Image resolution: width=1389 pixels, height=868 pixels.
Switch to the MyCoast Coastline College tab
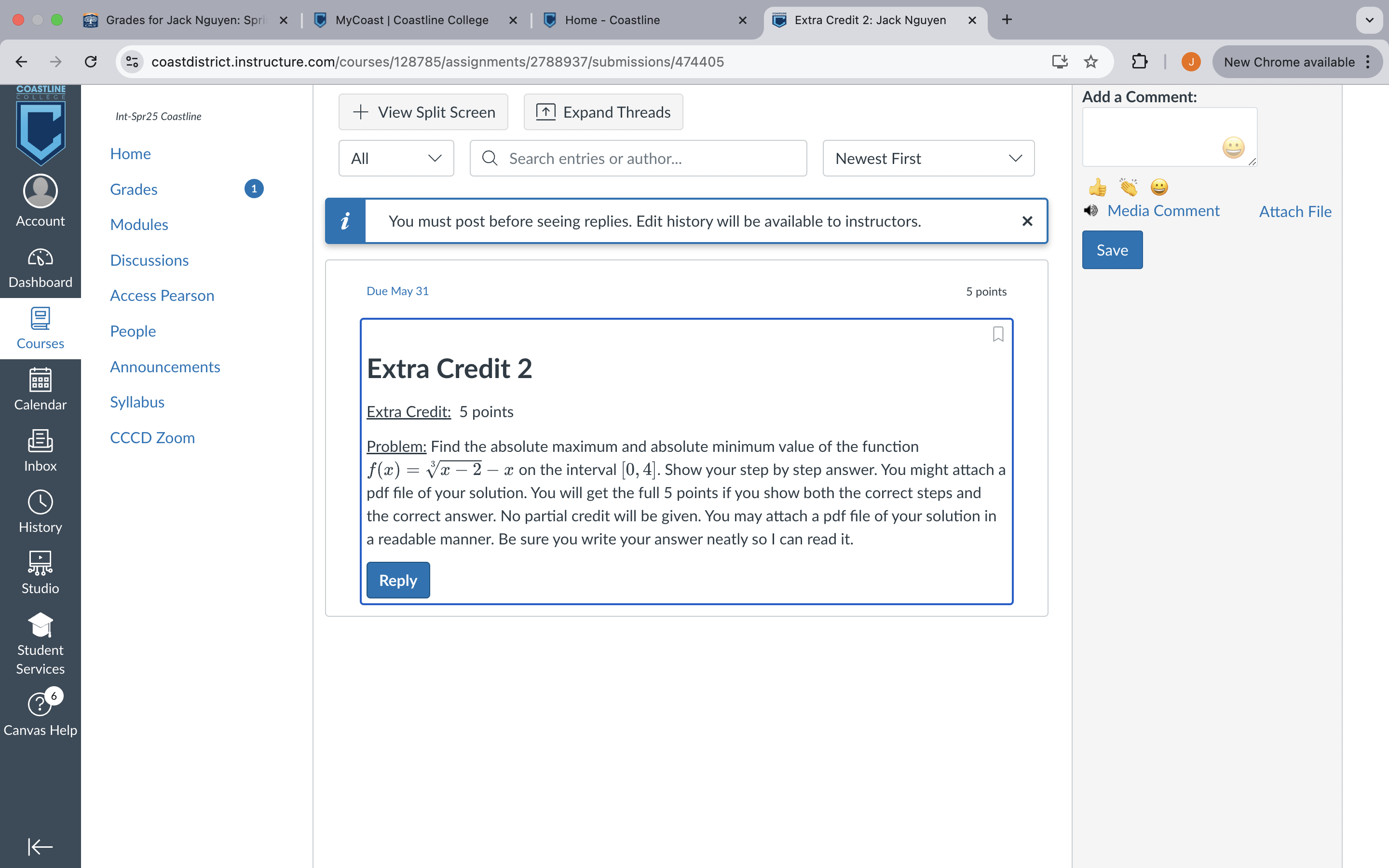coord(411,20)
